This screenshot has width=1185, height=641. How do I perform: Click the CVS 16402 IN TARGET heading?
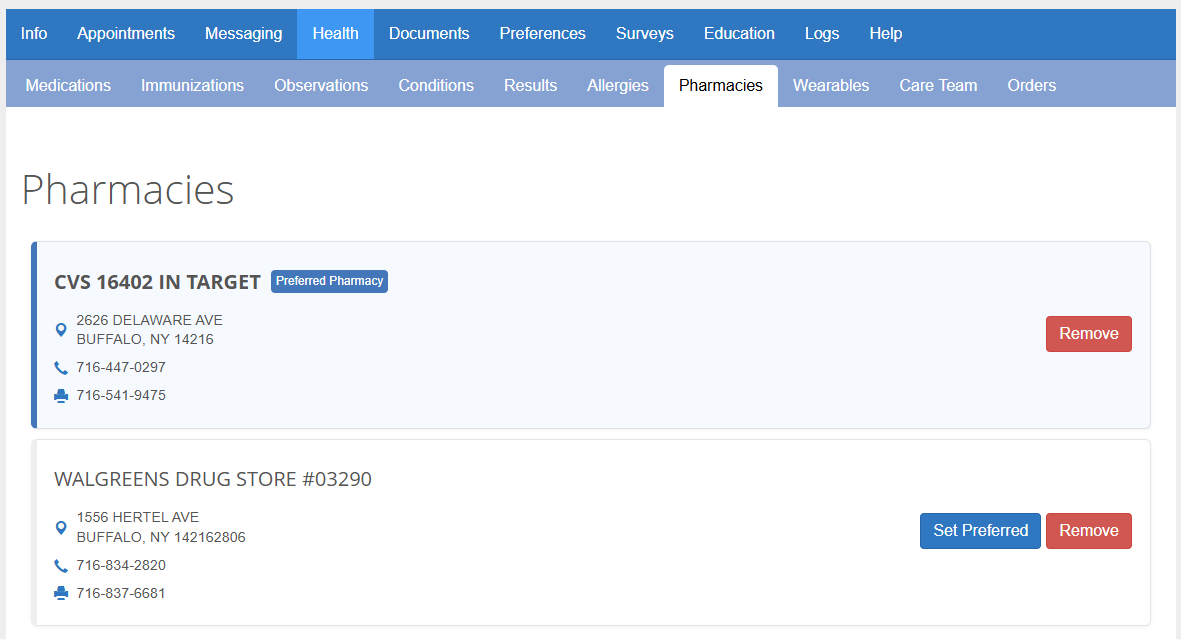[x=157, y=282]
